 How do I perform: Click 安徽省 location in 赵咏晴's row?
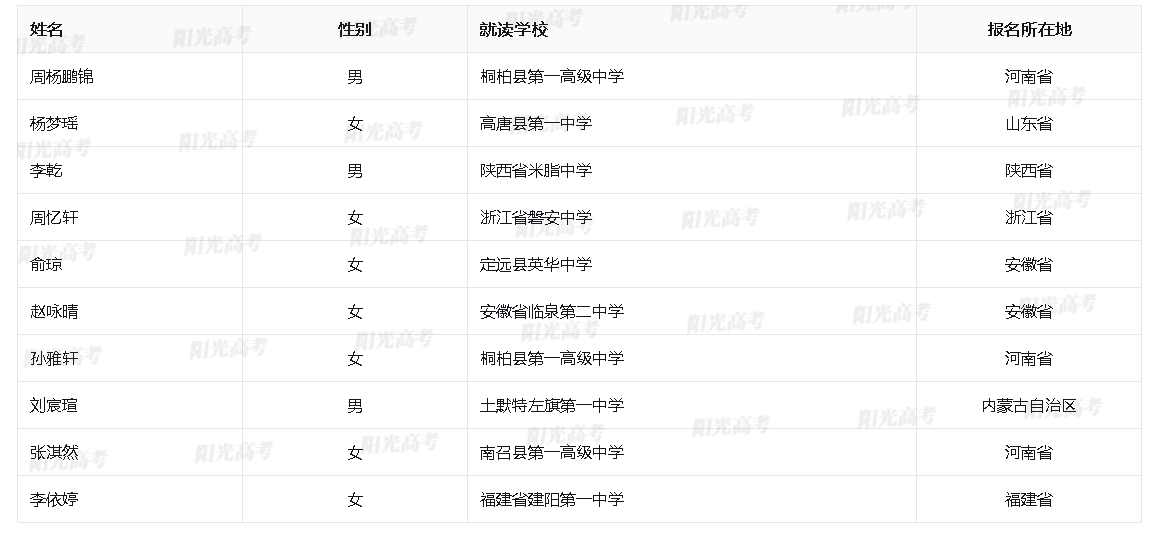pos(1029,312)
